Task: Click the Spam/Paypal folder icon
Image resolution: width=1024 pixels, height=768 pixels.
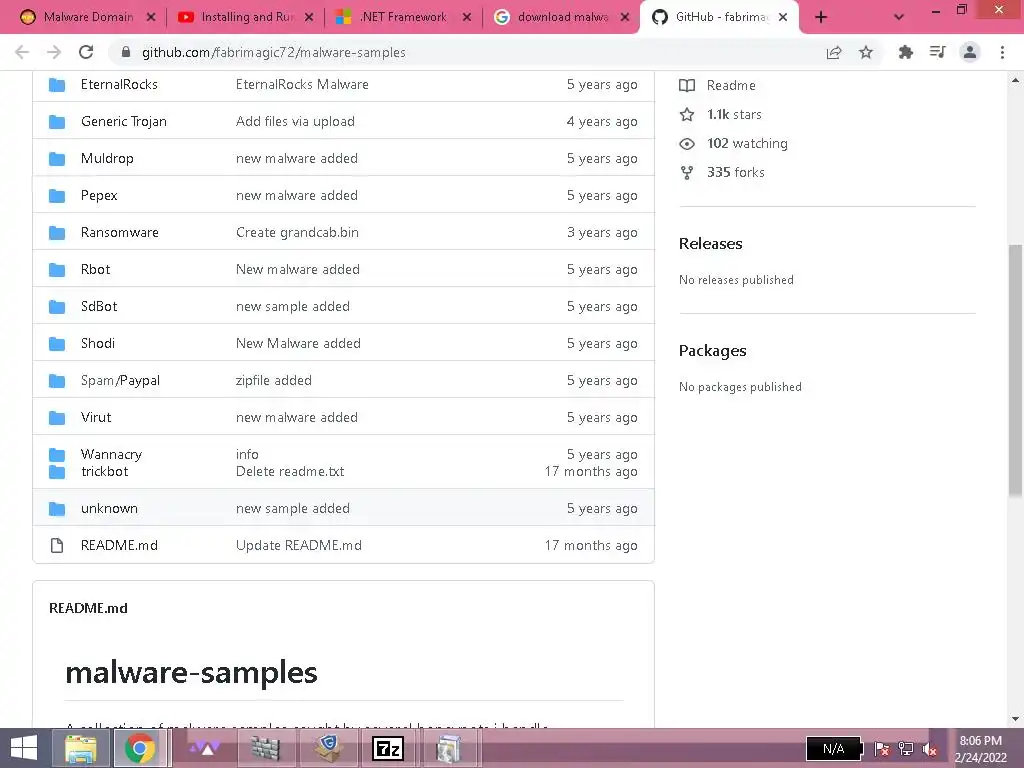Action: (57, 381)
